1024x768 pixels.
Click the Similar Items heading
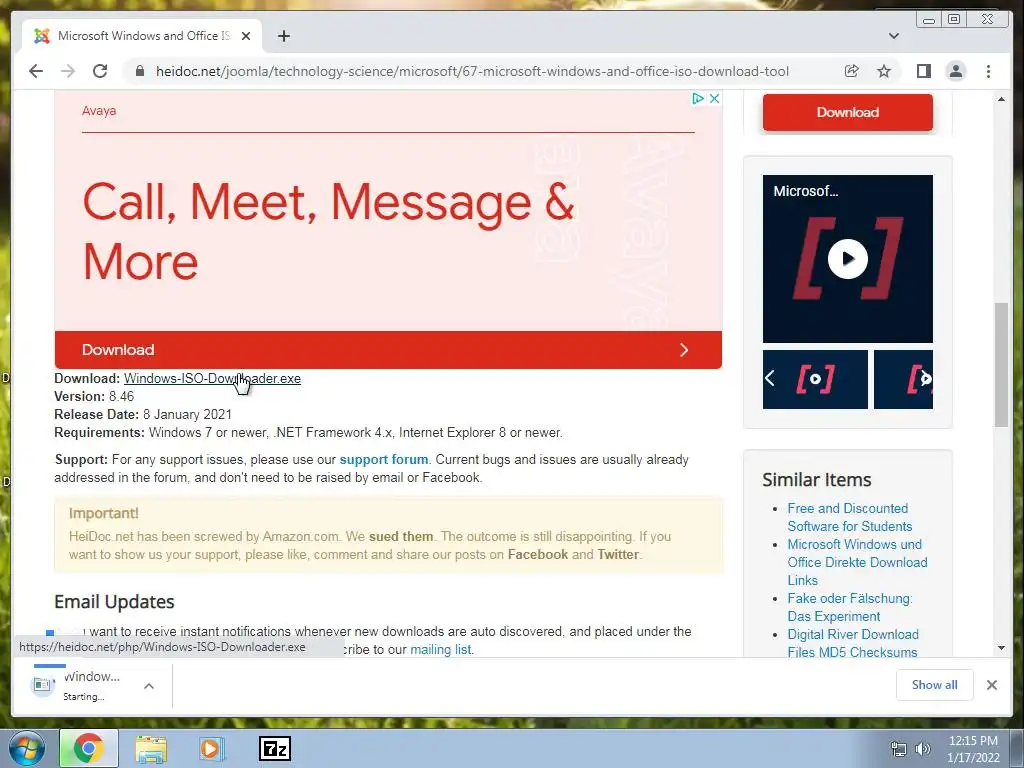coord(816,480)
